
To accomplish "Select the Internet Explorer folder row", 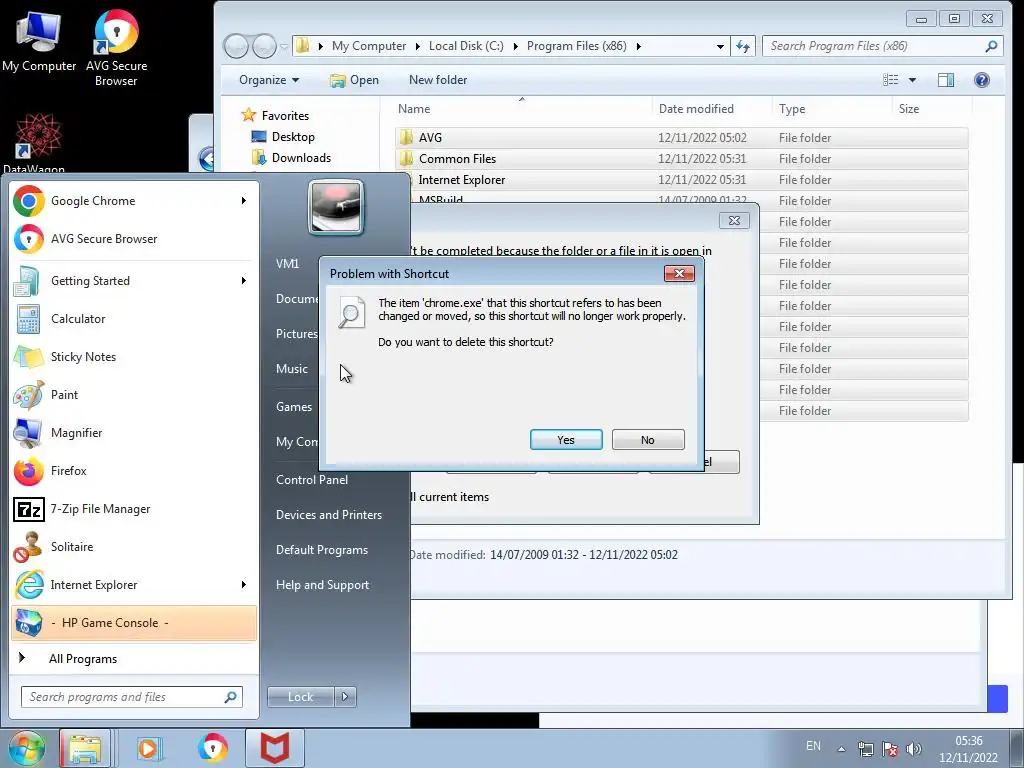I will [x=682, y=180].
